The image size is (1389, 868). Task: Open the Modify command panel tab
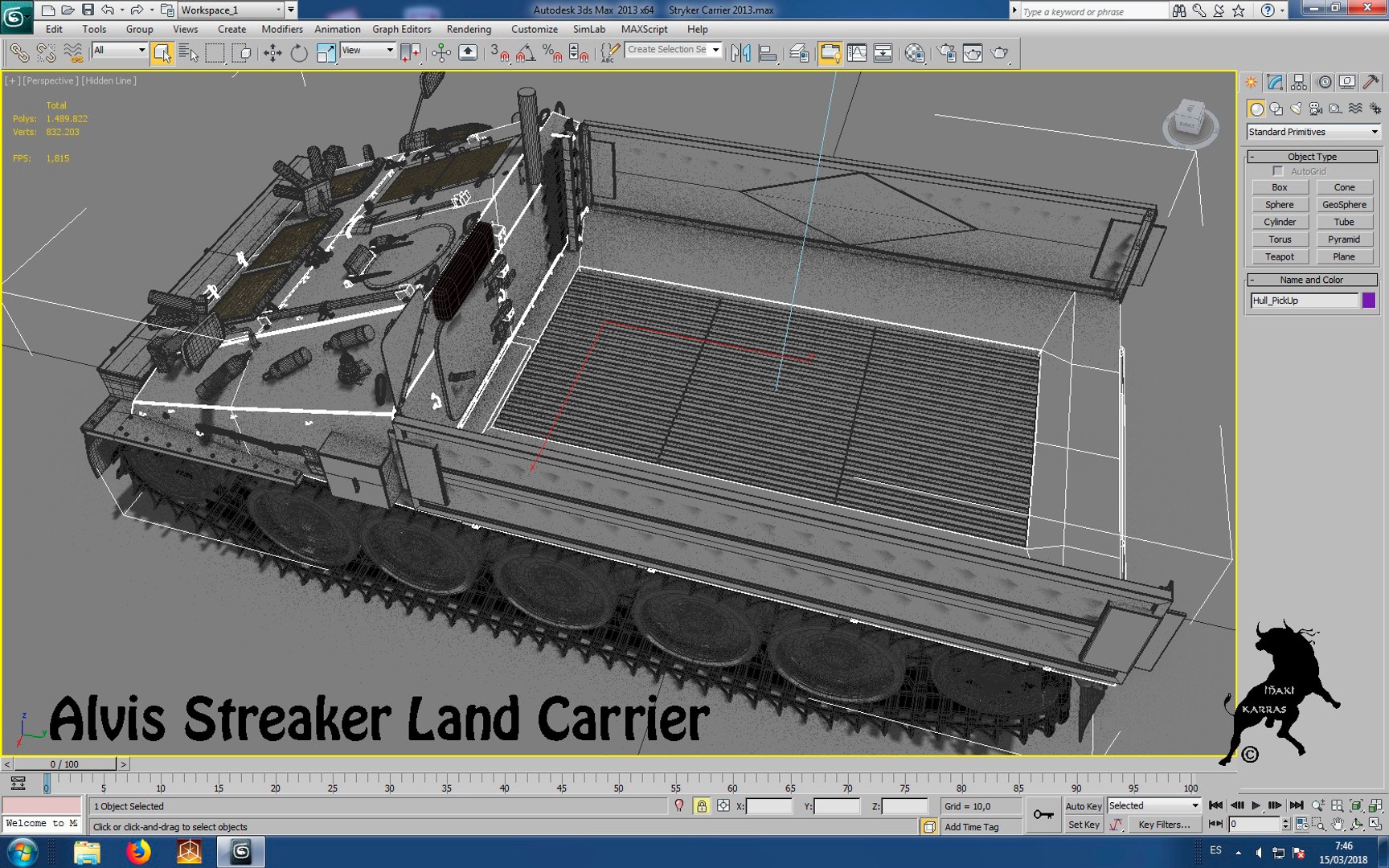1275,82
